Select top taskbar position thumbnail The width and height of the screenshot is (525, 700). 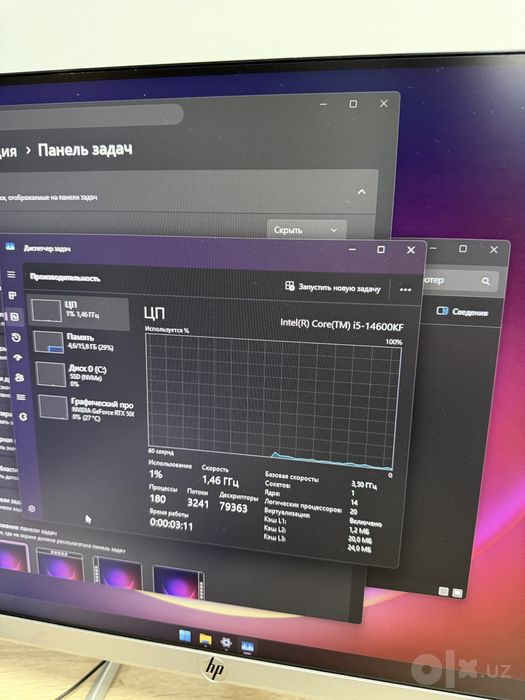[60, 566]
